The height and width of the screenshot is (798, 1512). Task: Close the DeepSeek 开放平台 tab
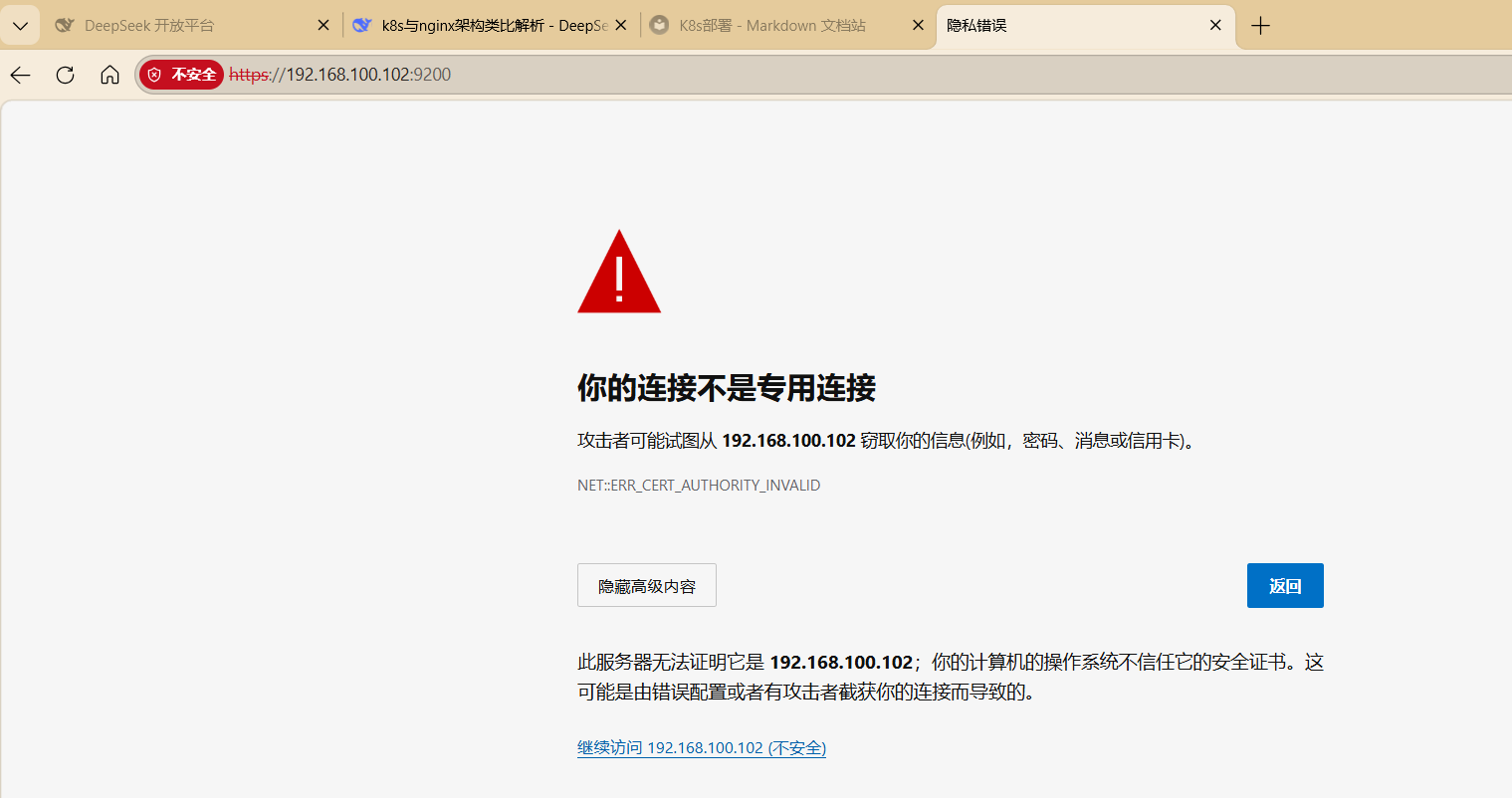coord(324,26)
